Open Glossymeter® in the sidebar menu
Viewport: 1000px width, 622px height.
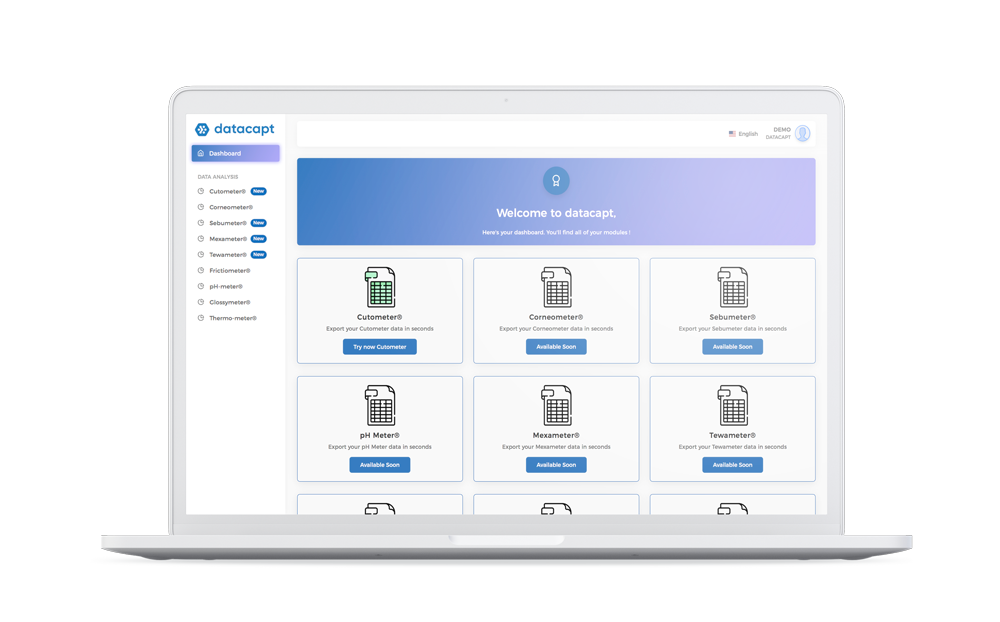[230, 302]
